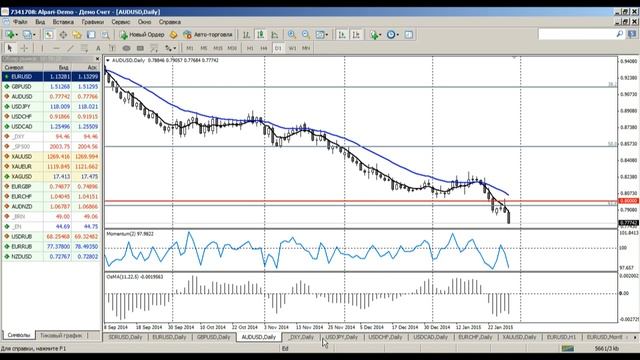Sort by the Бид column header

click(x=58, y=67)
